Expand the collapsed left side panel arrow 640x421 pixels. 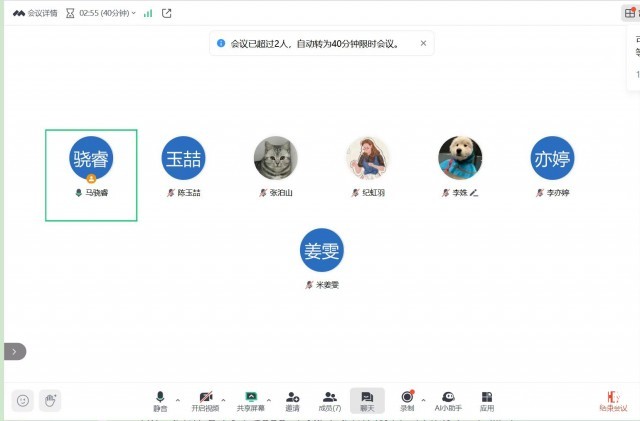(x=14, y=351)
